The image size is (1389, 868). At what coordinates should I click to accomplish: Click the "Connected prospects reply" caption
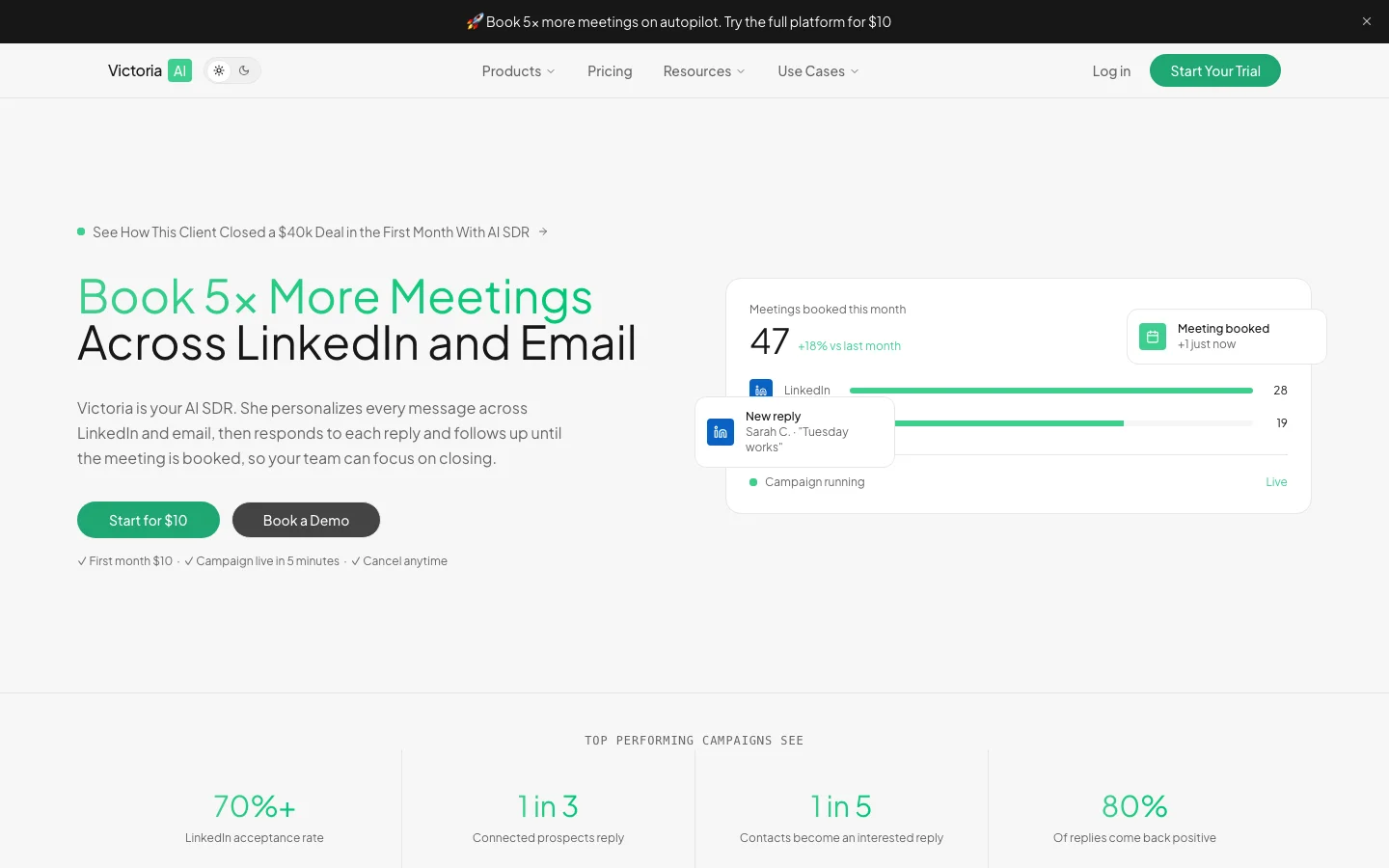pyautogui.click(x=548, y=838)
